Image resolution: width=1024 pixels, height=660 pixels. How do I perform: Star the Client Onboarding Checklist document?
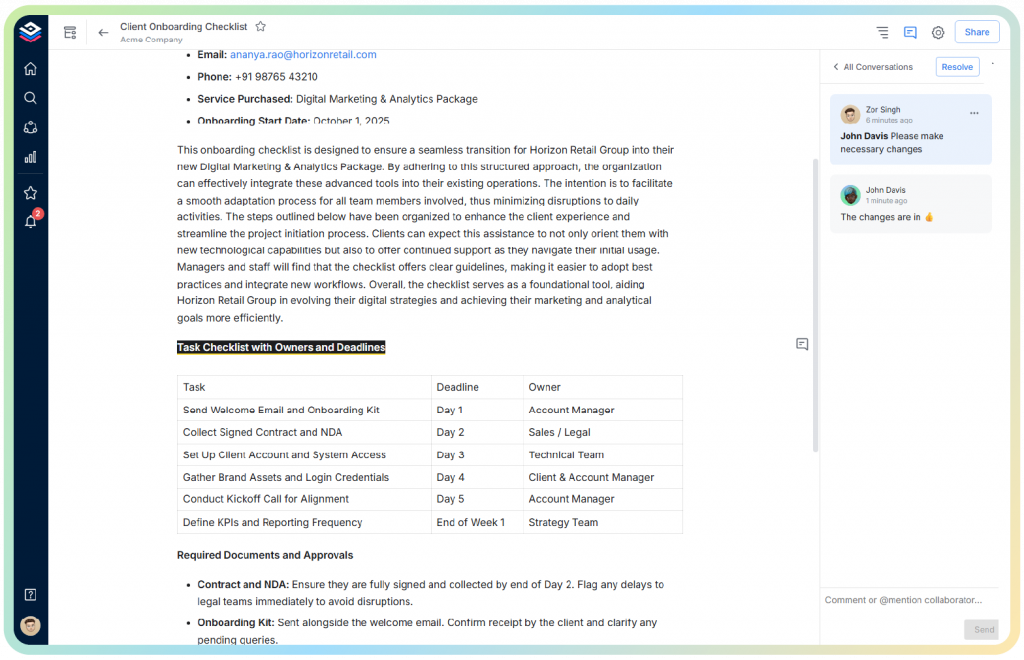point(261,27)
